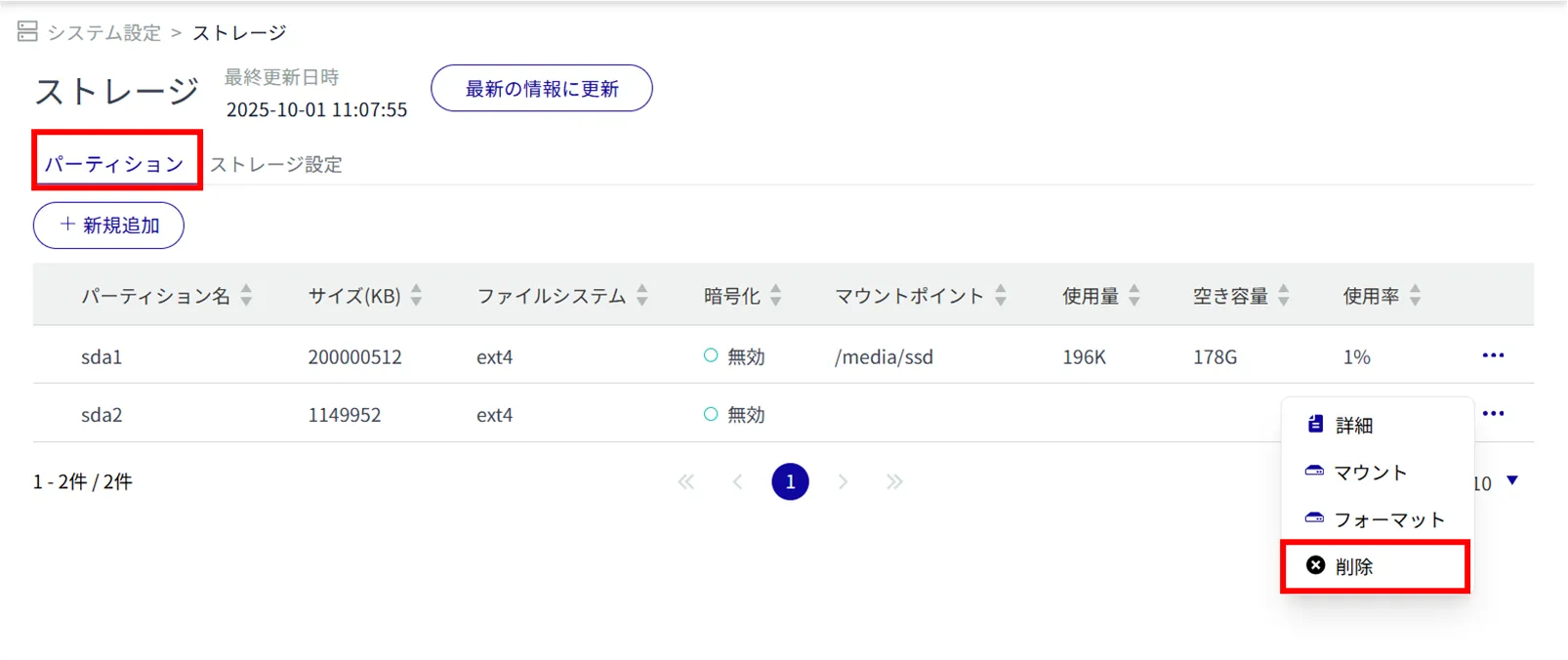
Task: Open the three-dot menu for sda1 row
Action: [1492, 355]
